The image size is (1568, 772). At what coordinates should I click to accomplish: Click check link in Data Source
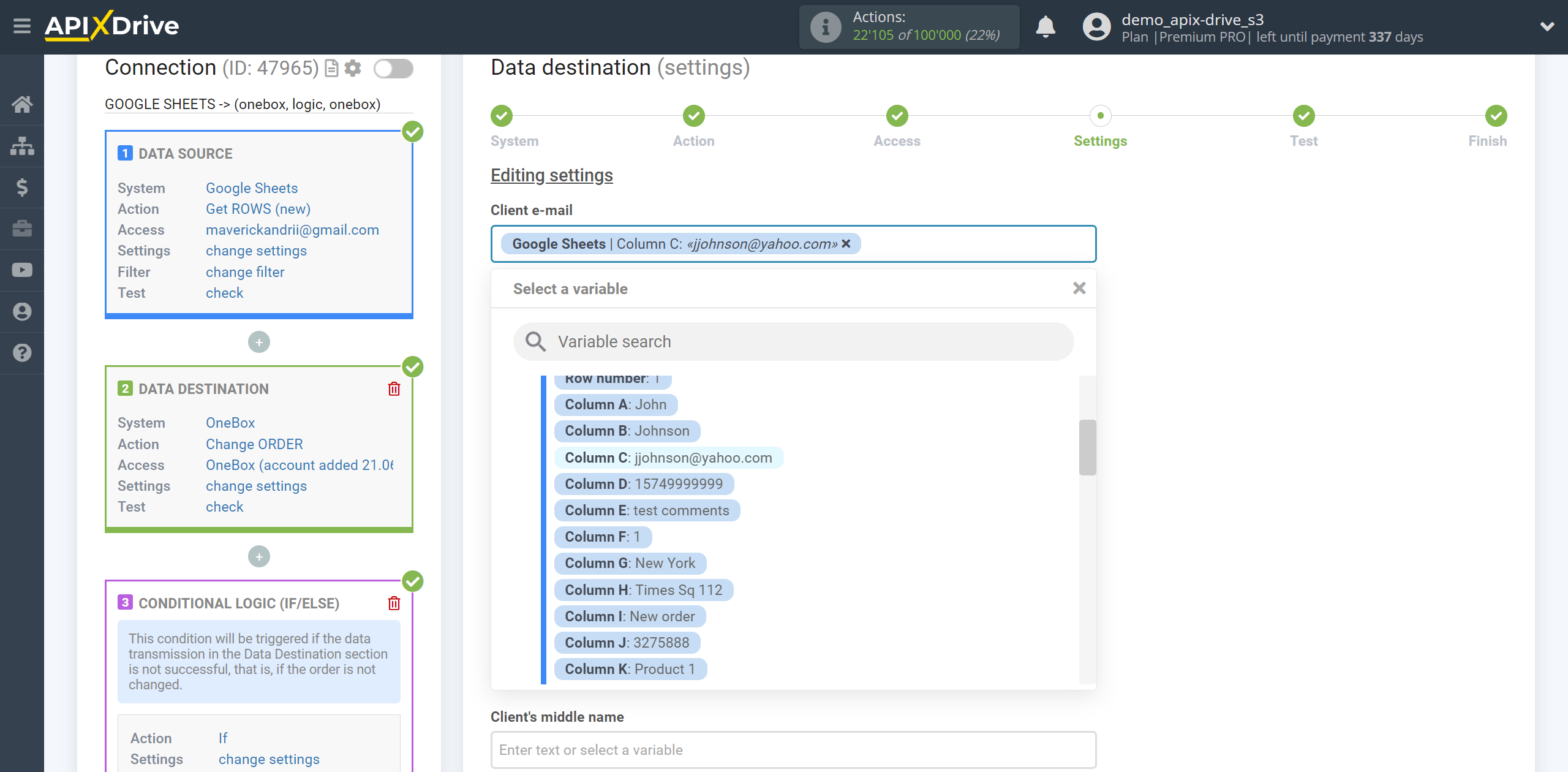224,293
